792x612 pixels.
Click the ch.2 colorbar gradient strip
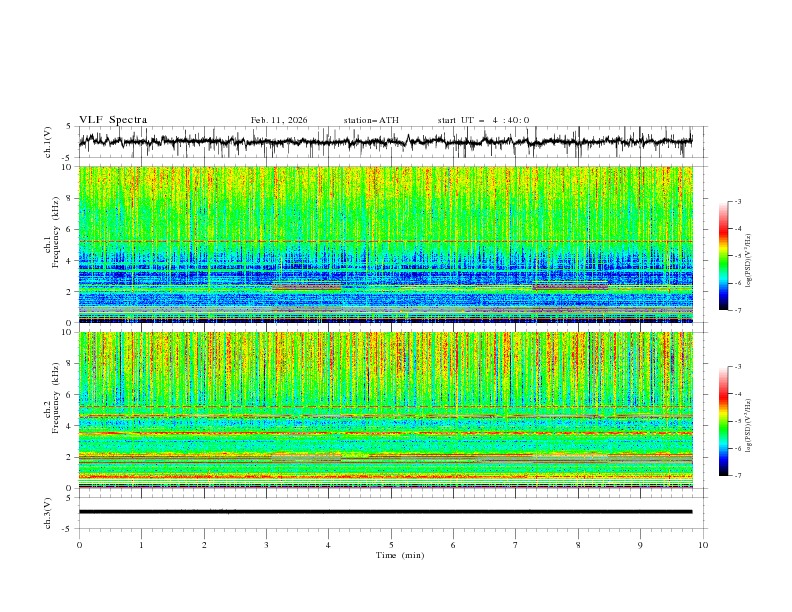[x=723, y=421]
